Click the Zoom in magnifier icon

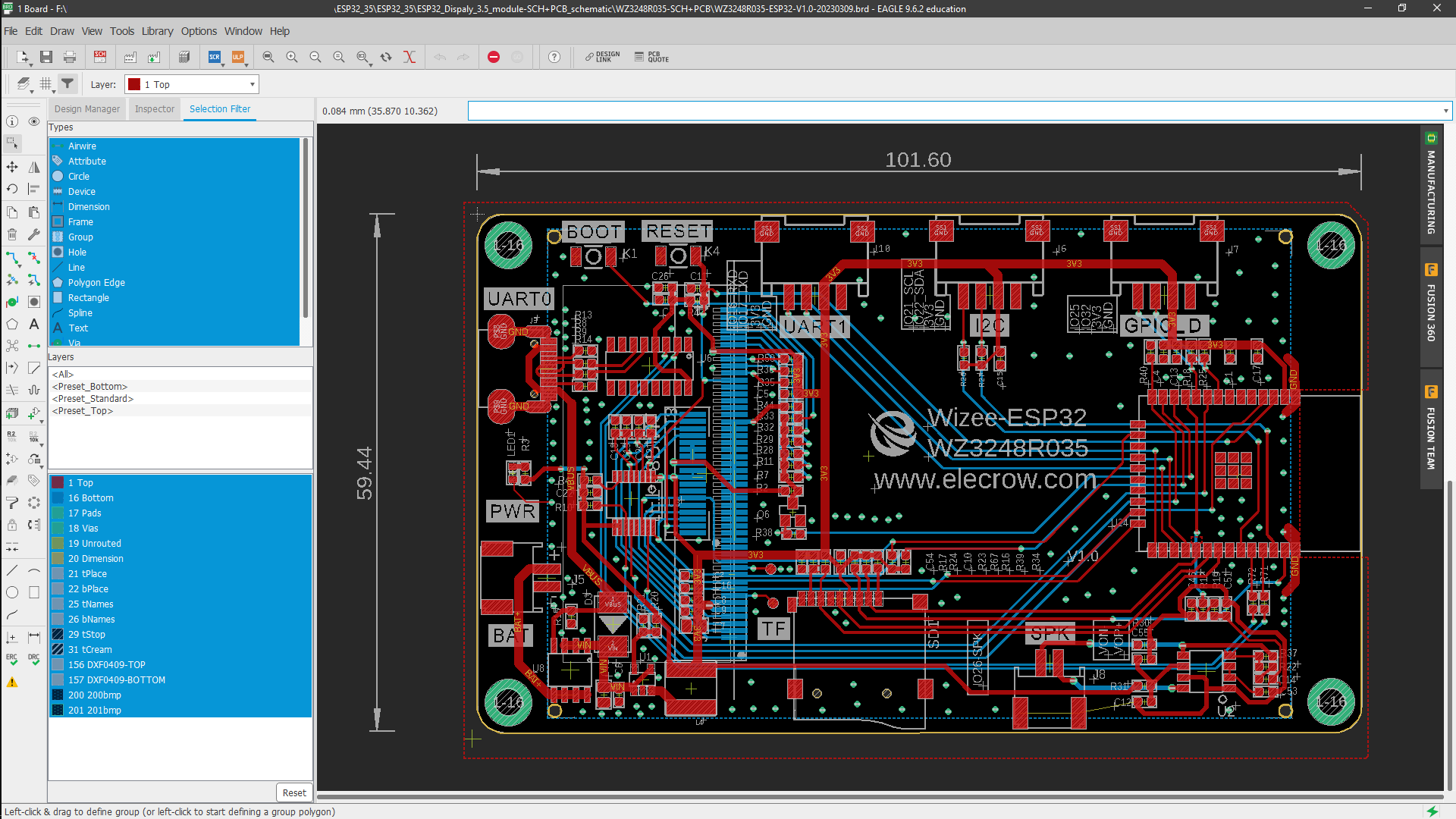pyautogui.click(x=292, y=57)
